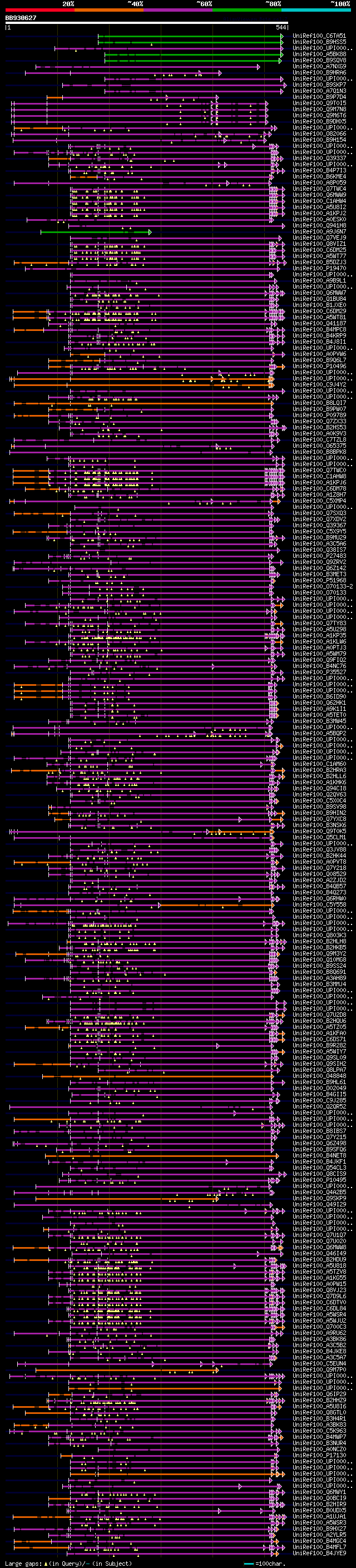The image size is (356, 1568).
Task: Select hit UniRef100_Q54CL3
Action: coord(319,1168)
